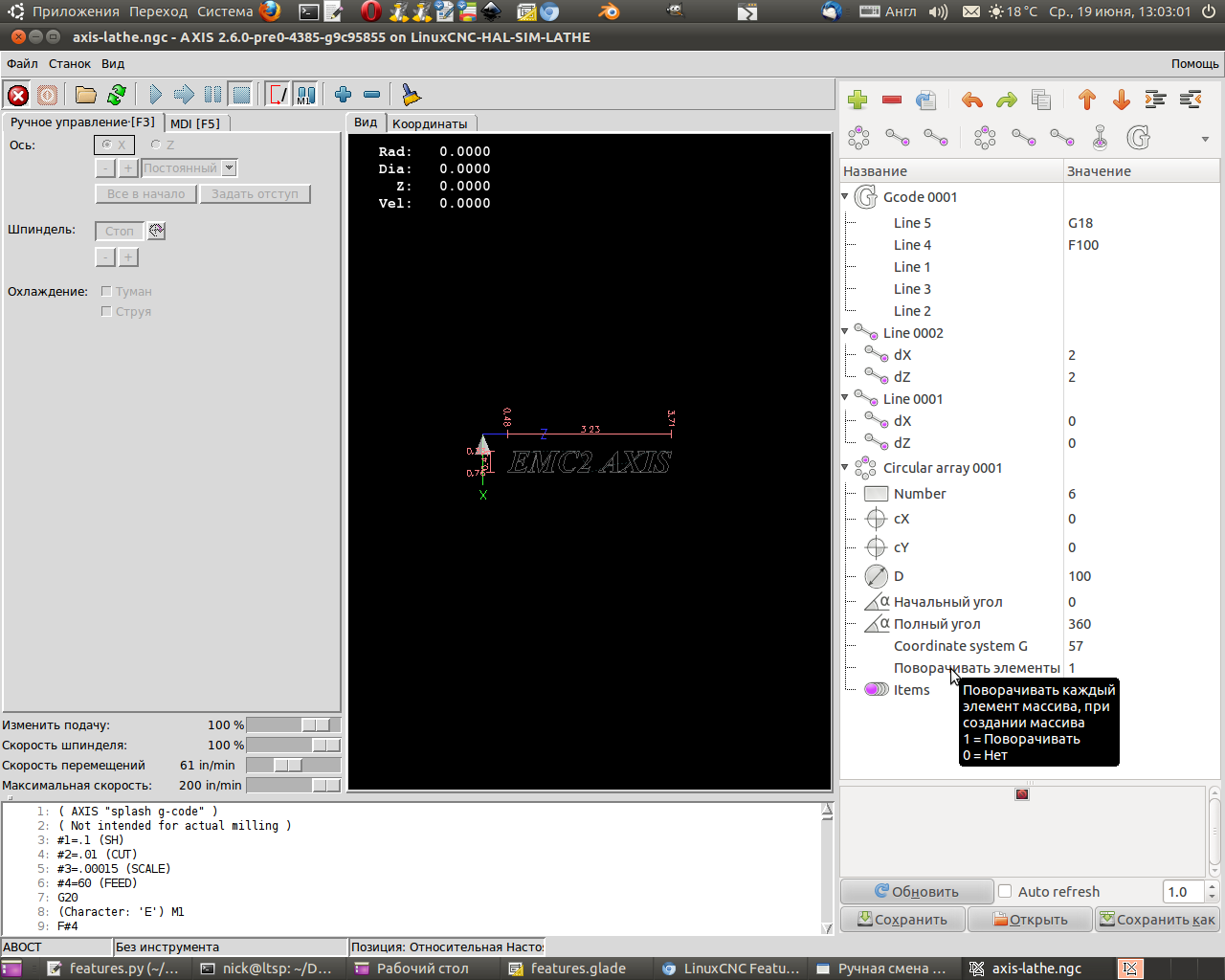Screen dimensions: 1225x980
Task: Click the Сохранить как button
Action: (x=1157, y=919)
